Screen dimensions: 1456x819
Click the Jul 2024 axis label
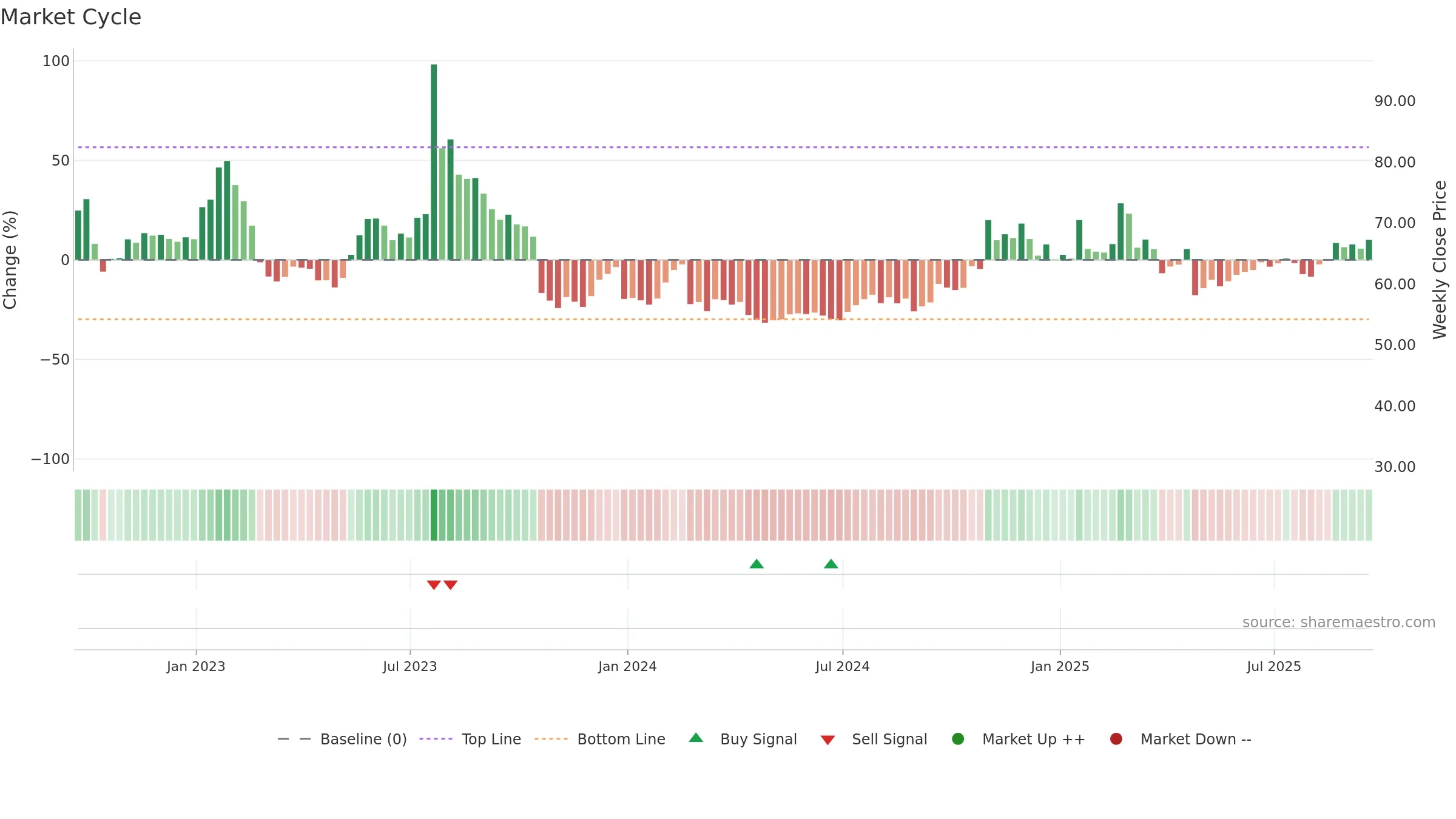point(843,667)
